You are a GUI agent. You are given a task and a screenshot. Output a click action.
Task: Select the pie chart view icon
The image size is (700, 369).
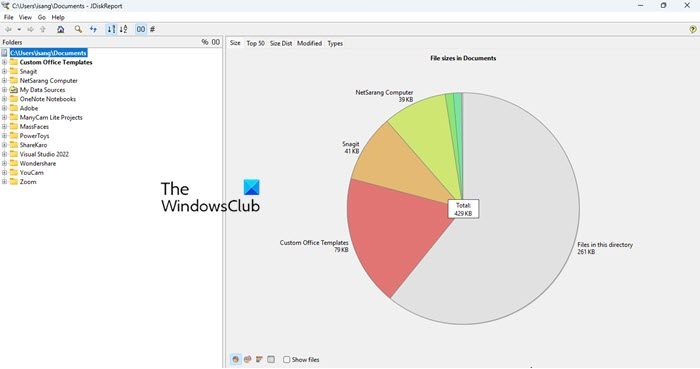236,359
